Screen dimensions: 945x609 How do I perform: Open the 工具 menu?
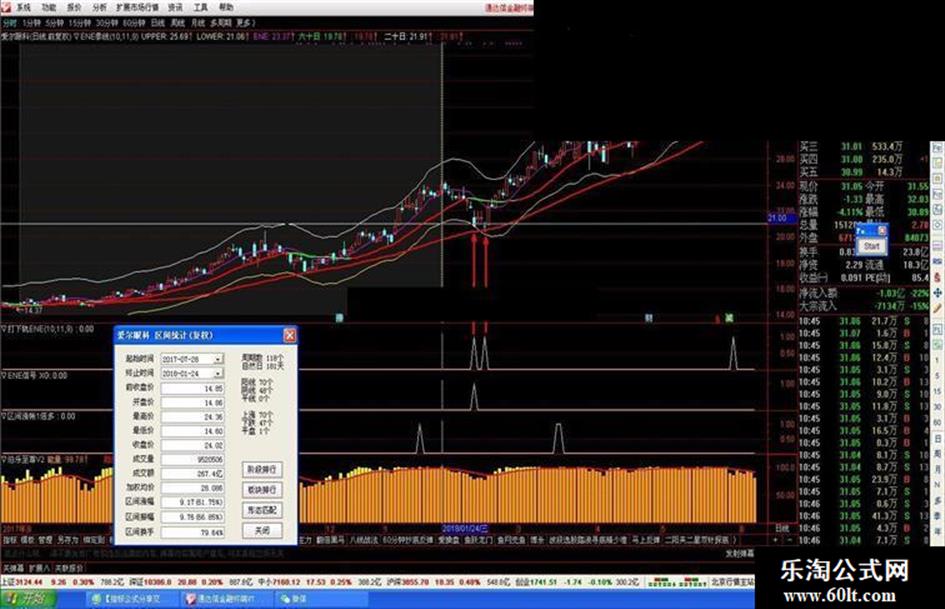[201, 7]
